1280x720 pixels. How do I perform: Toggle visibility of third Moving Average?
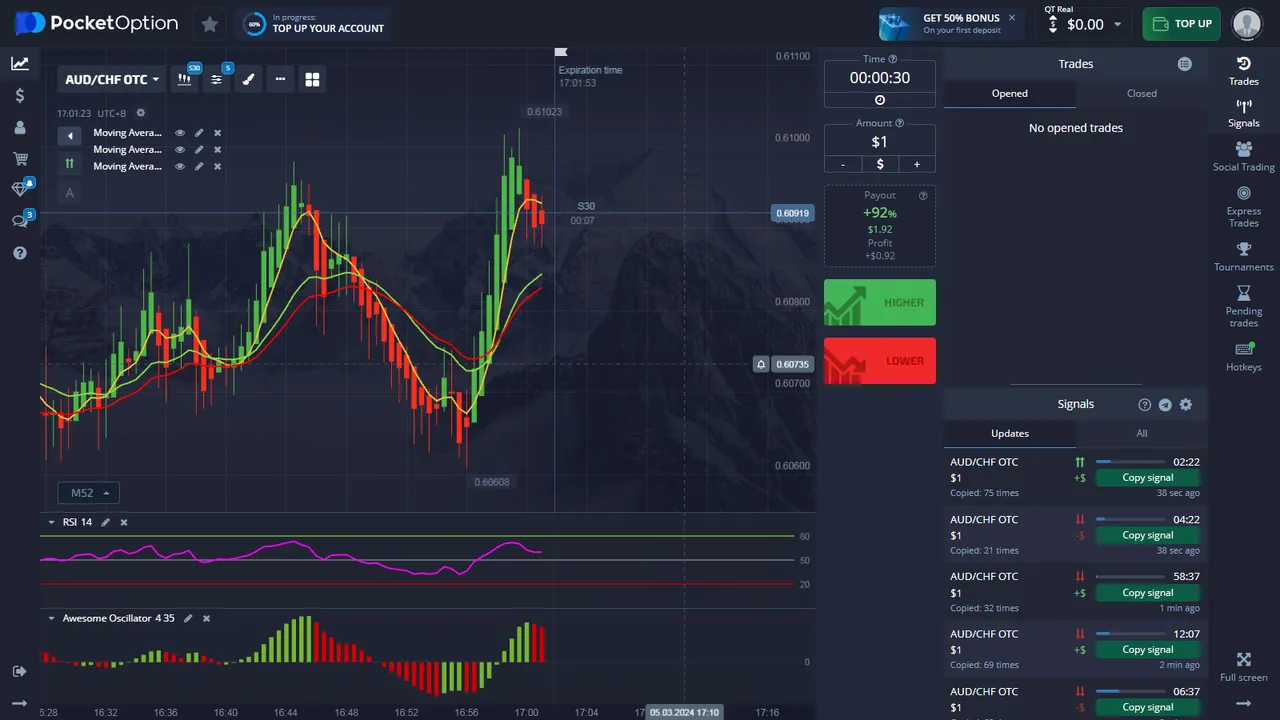pyautogui.click(x=180, y=166)
